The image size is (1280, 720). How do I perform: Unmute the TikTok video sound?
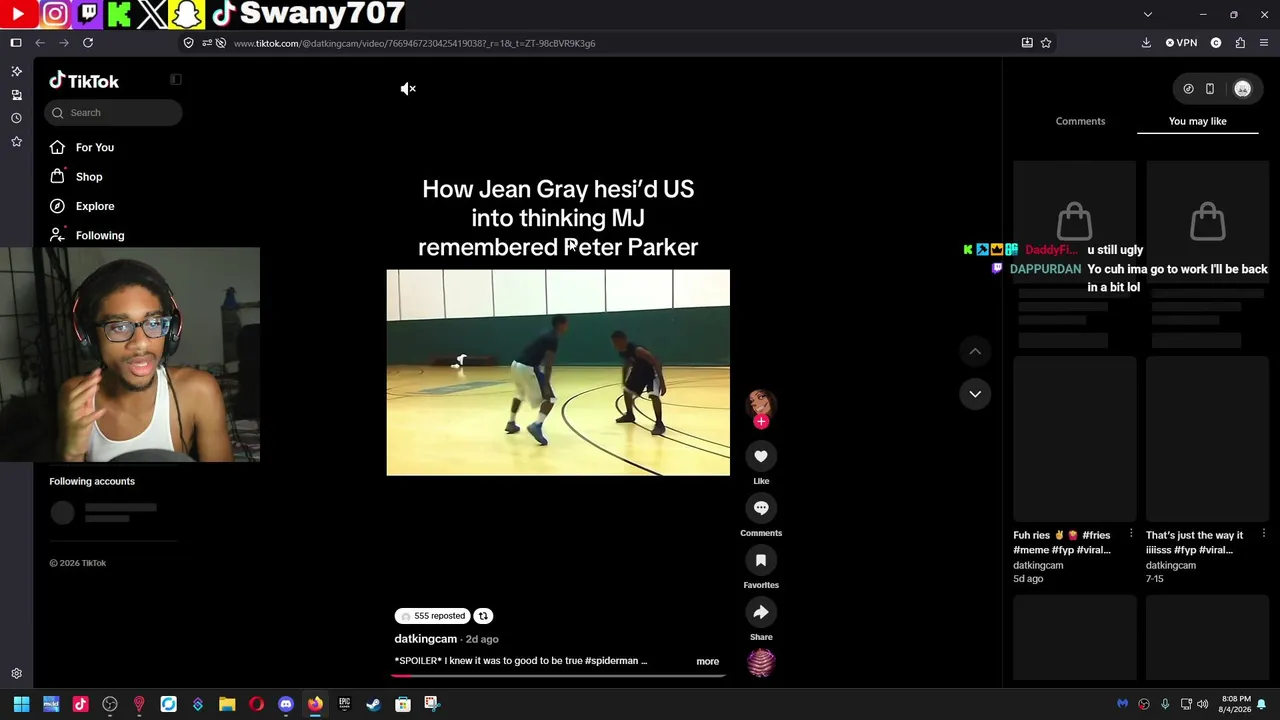point(408,89)
